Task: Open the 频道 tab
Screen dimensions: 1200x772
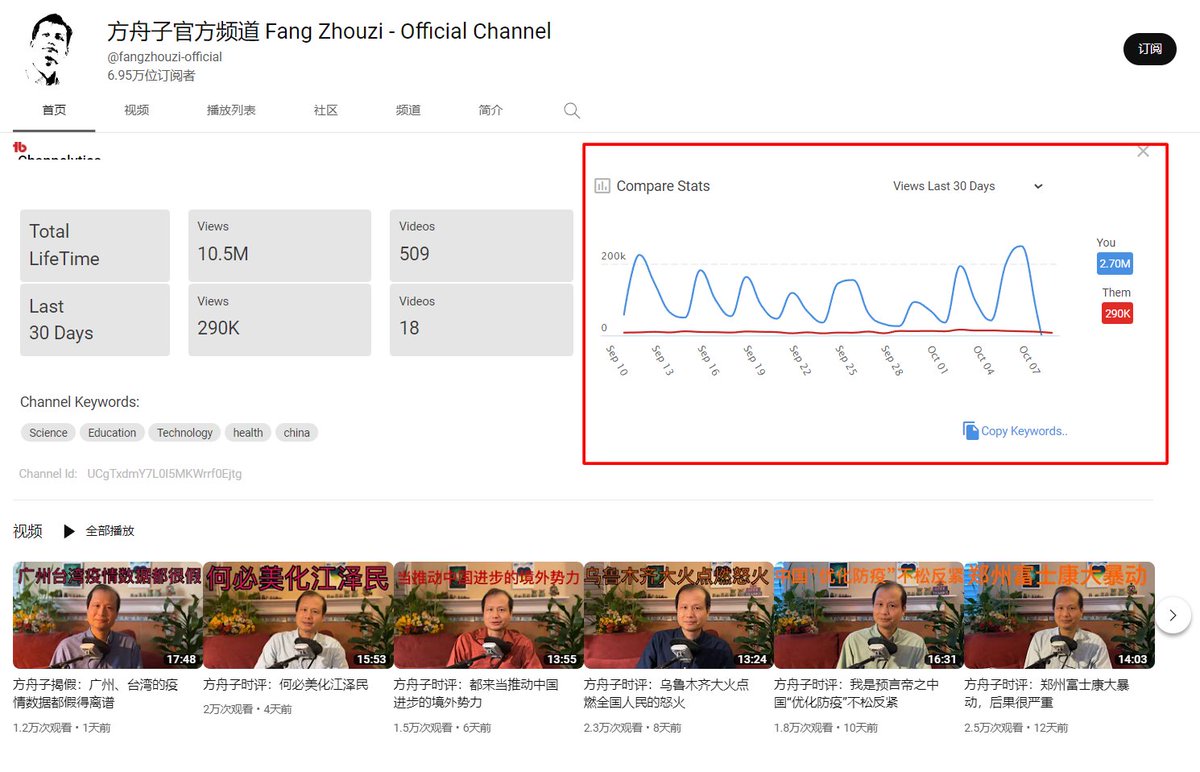Action: pos(408,110)
